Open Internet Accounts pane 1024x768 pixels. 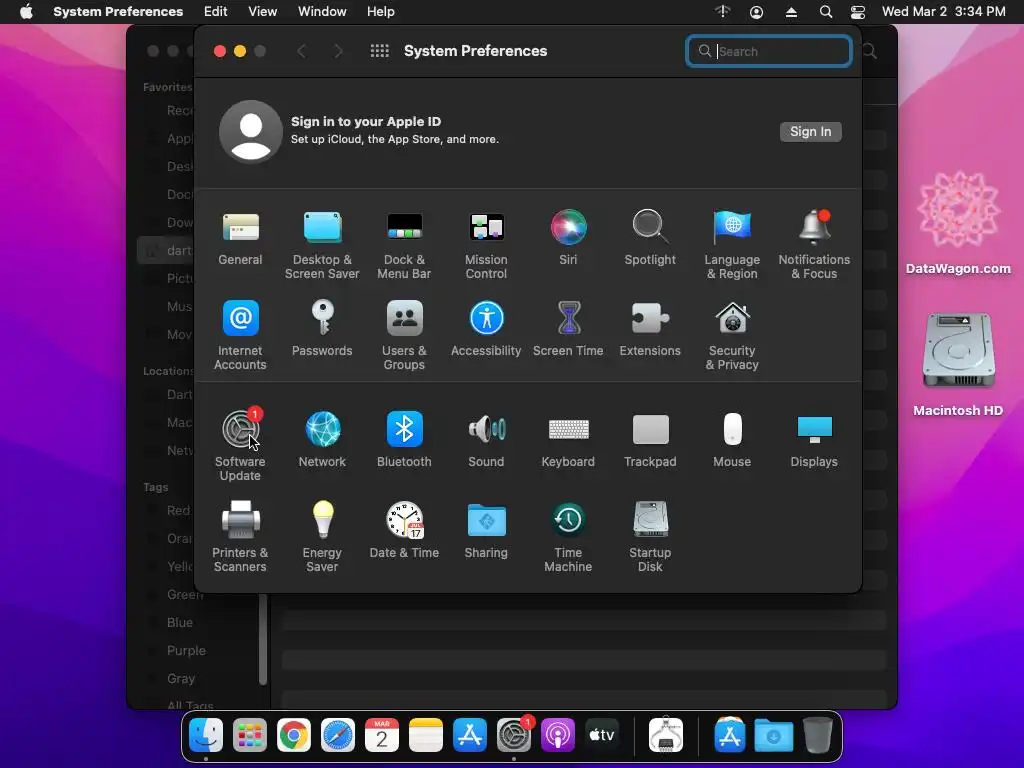pos(240,336)
